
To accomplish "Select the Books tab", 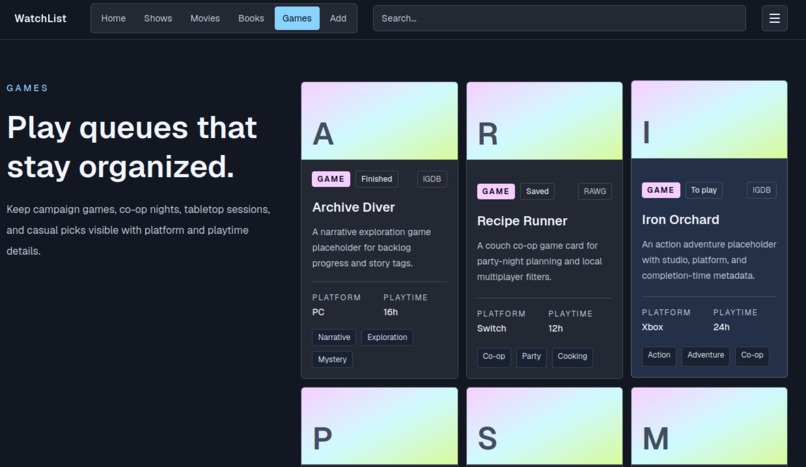I will click(x=251, y=18).
